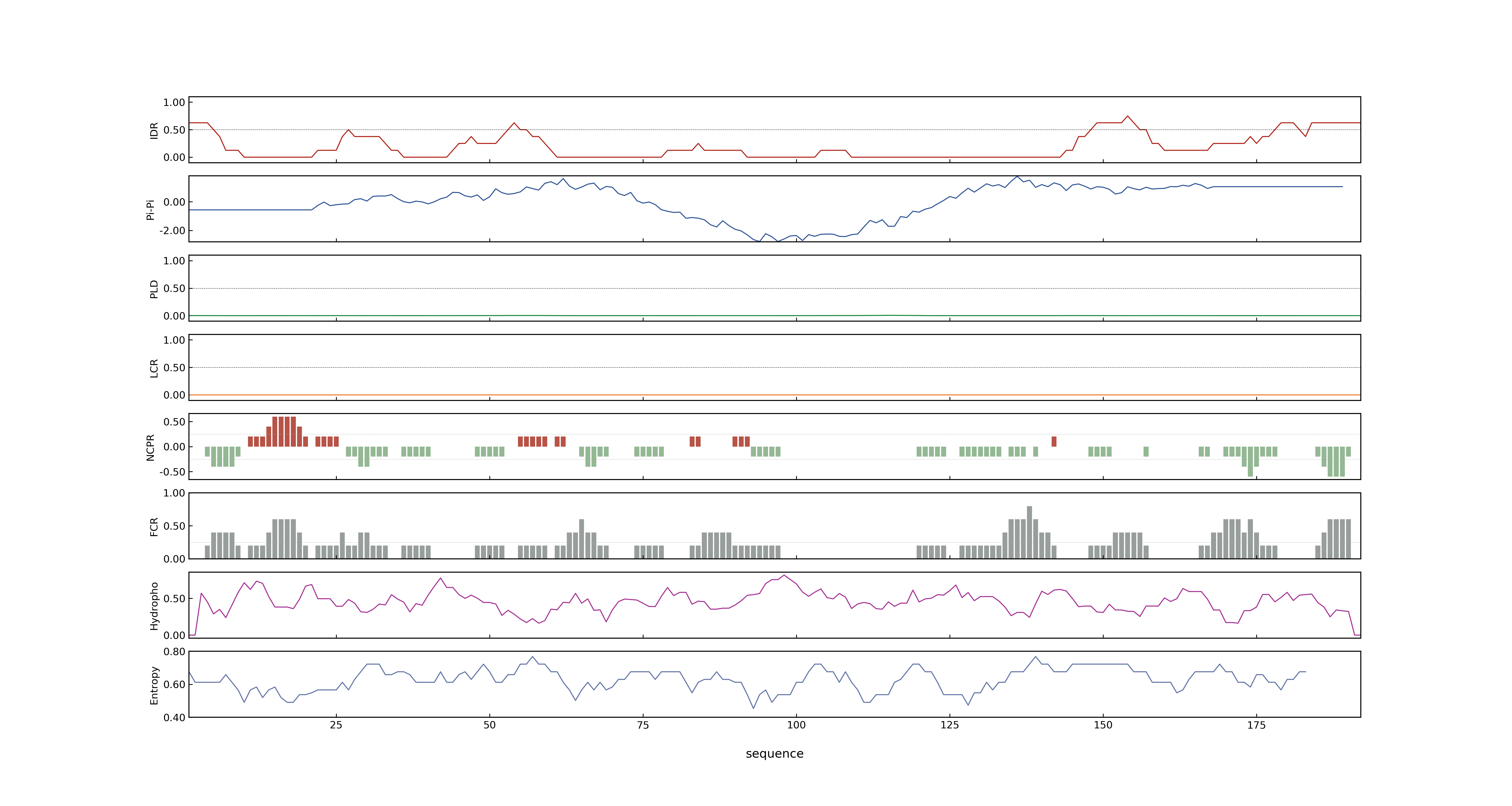Image resolution: width=1512 pixels, height=806 pixels.
Task: Click the x-axis tick label 100
Action: tap(796, 725)
